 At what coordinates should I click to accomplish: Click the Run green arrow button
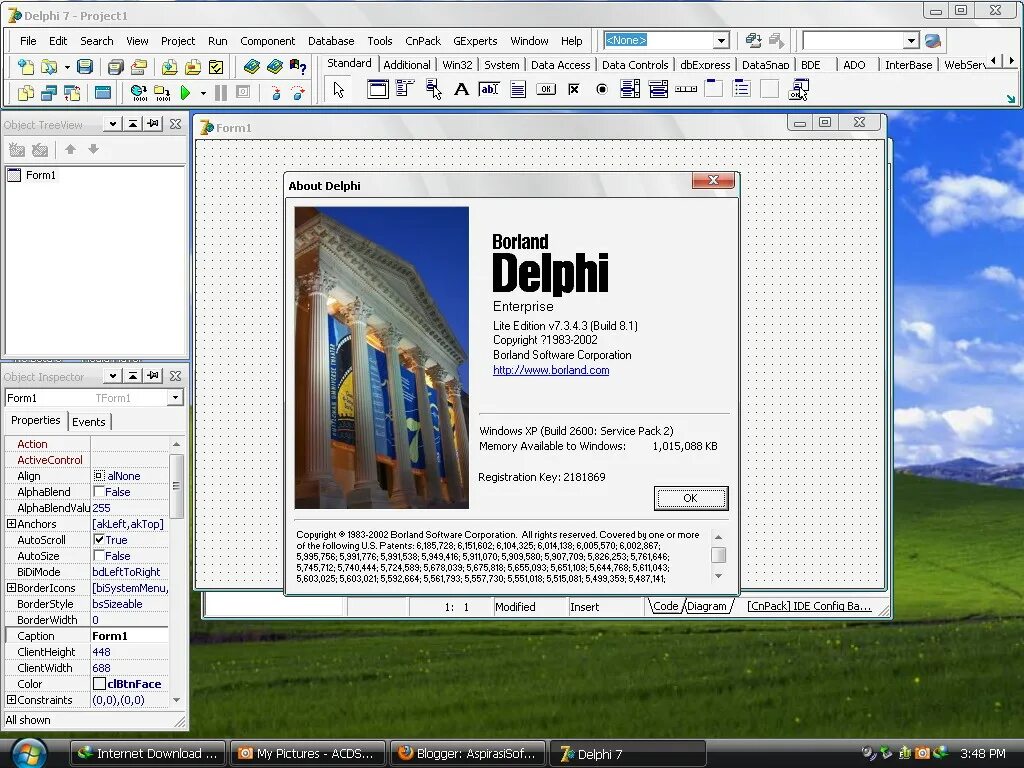pyautogui.click(x=185, y=93)
